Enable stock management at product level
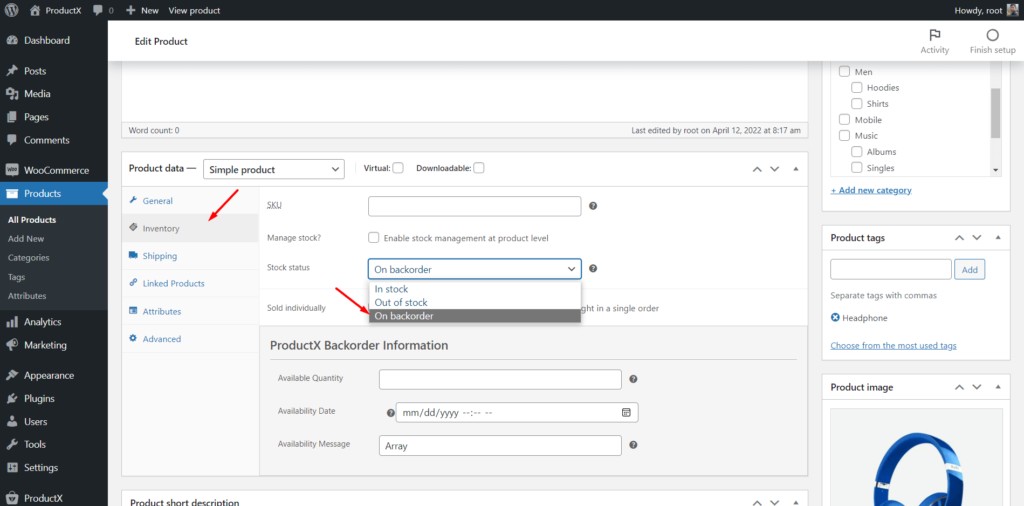 [x=374, y=238]
